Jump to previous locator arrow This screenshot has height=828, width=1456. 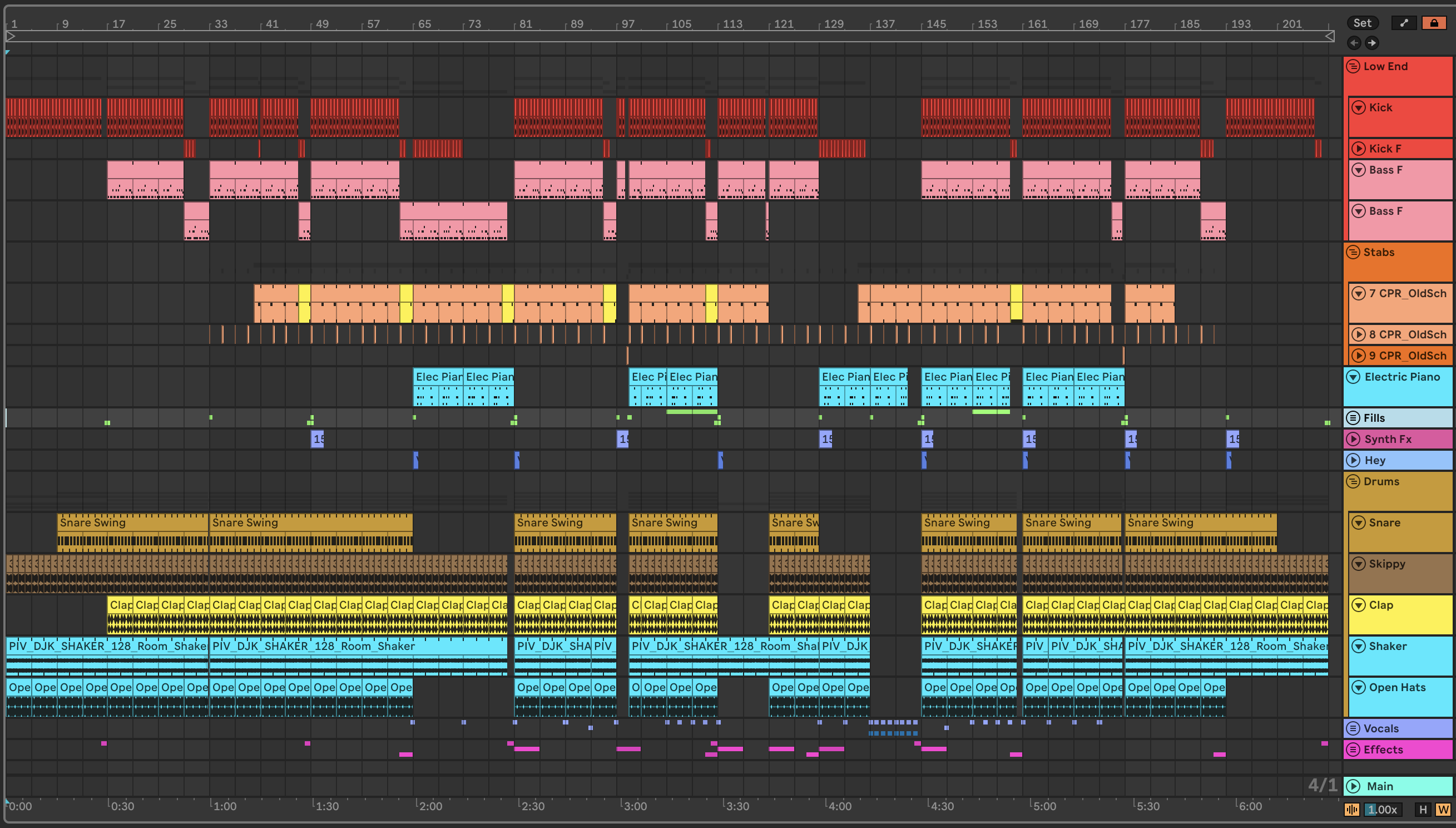pyautogui.click(x=1354, y=43)
